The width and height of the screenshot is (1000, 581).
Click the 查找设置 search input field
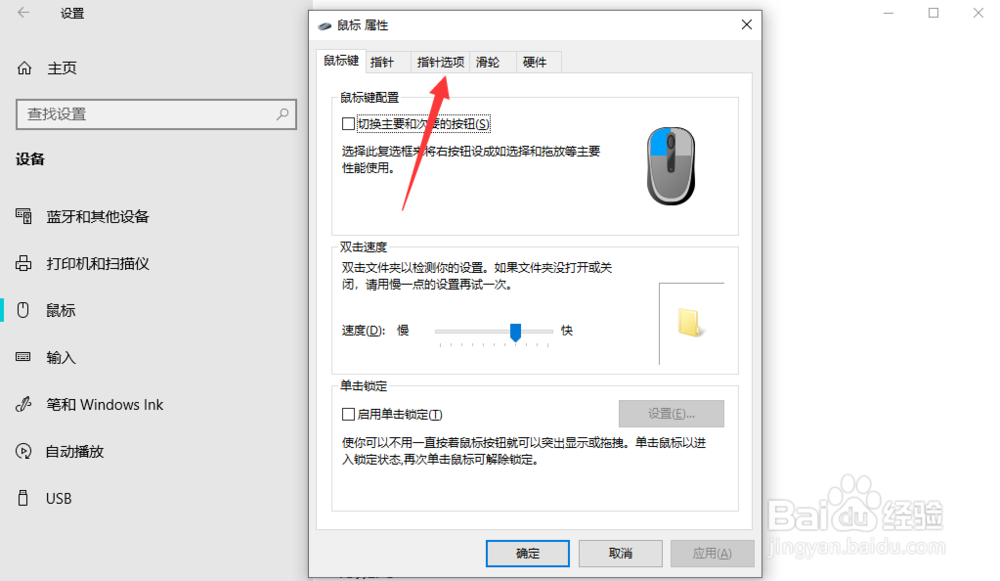pyautogui.click(x=156, y=114)
